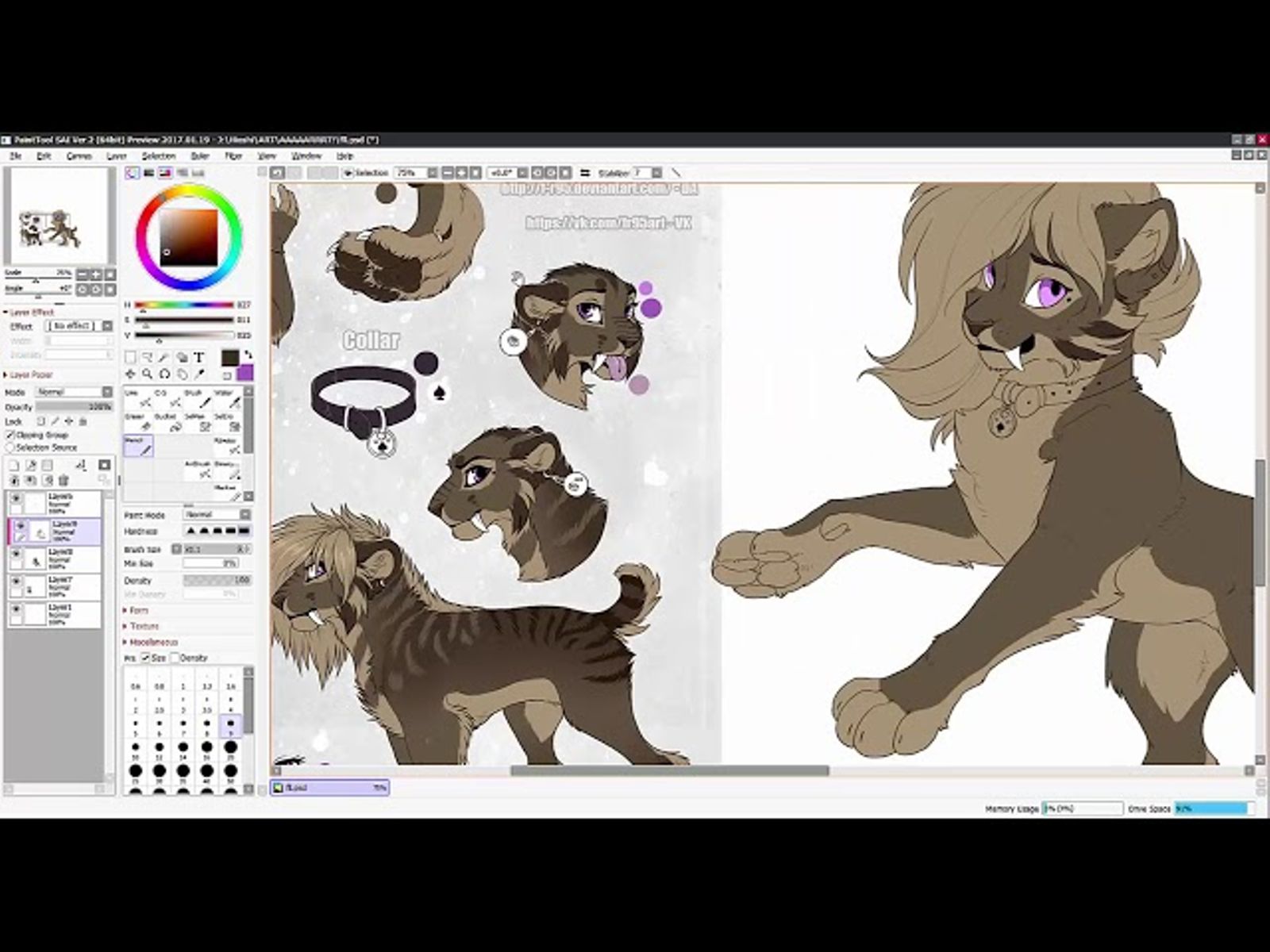The height and width of the screenshot is (952, 1270).
Task: Open the Selection menu
Action: [x=159, y=156]
